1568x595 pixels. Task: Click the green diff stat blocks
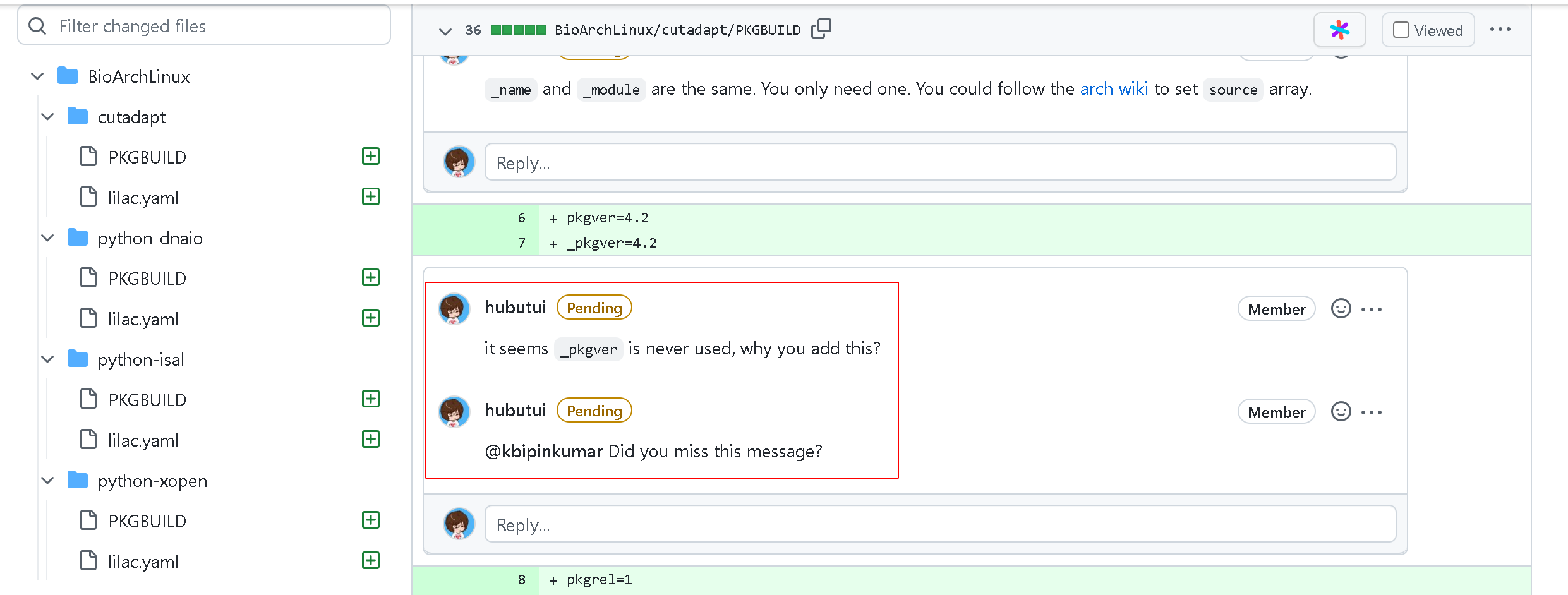pyautogui.click(x=518, y=29)
